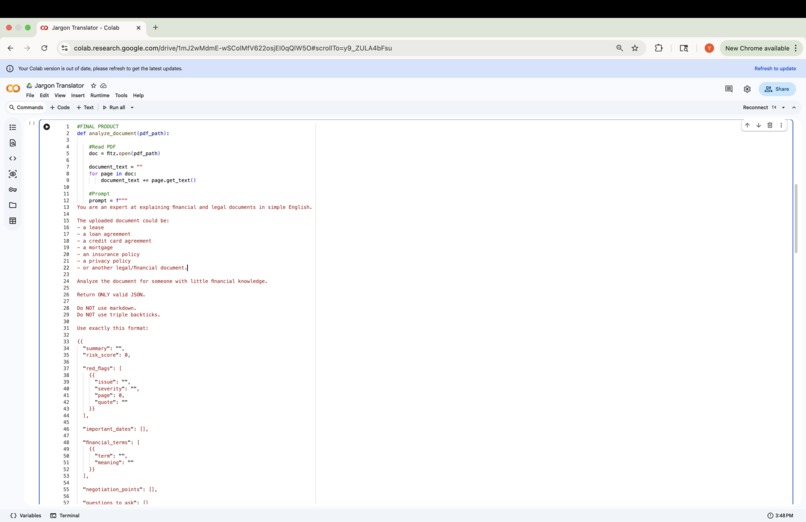Screen dimensions: 806x522
Task: Select the Jargon Translator - Colab tab
Action: click(90, 28)
